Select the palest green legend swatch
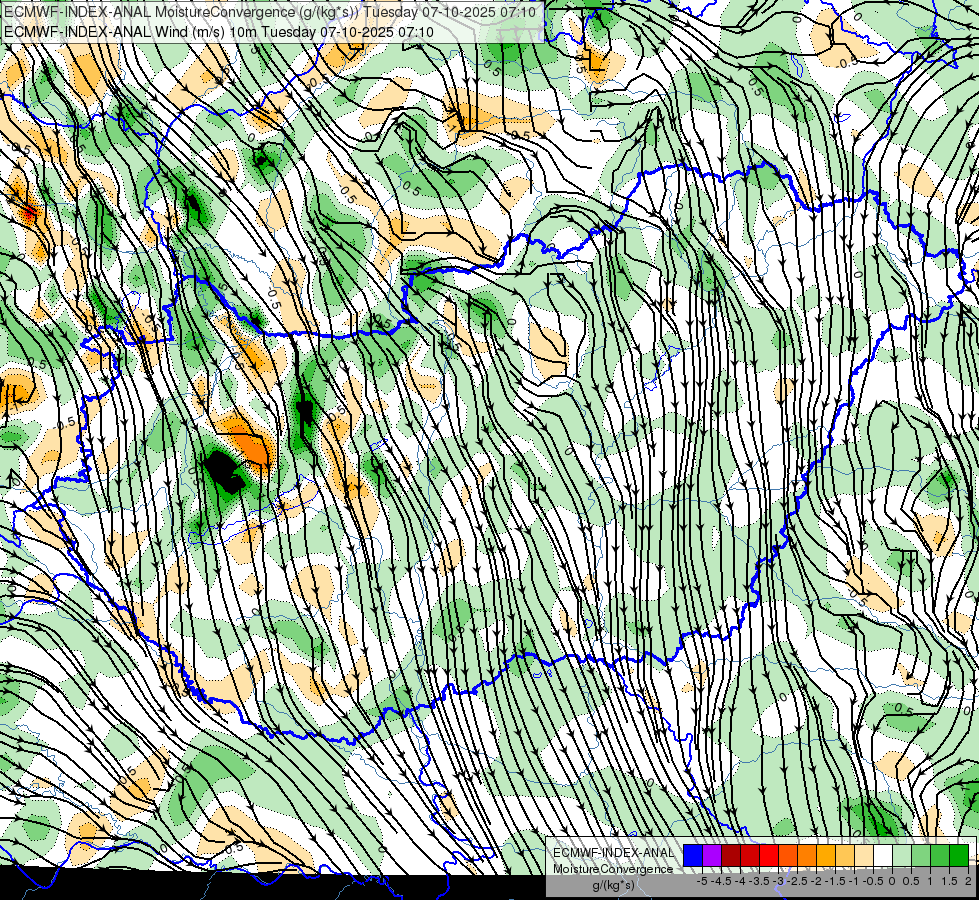The height and width of the screenshot is (900, 979). (x=902, y=855)
